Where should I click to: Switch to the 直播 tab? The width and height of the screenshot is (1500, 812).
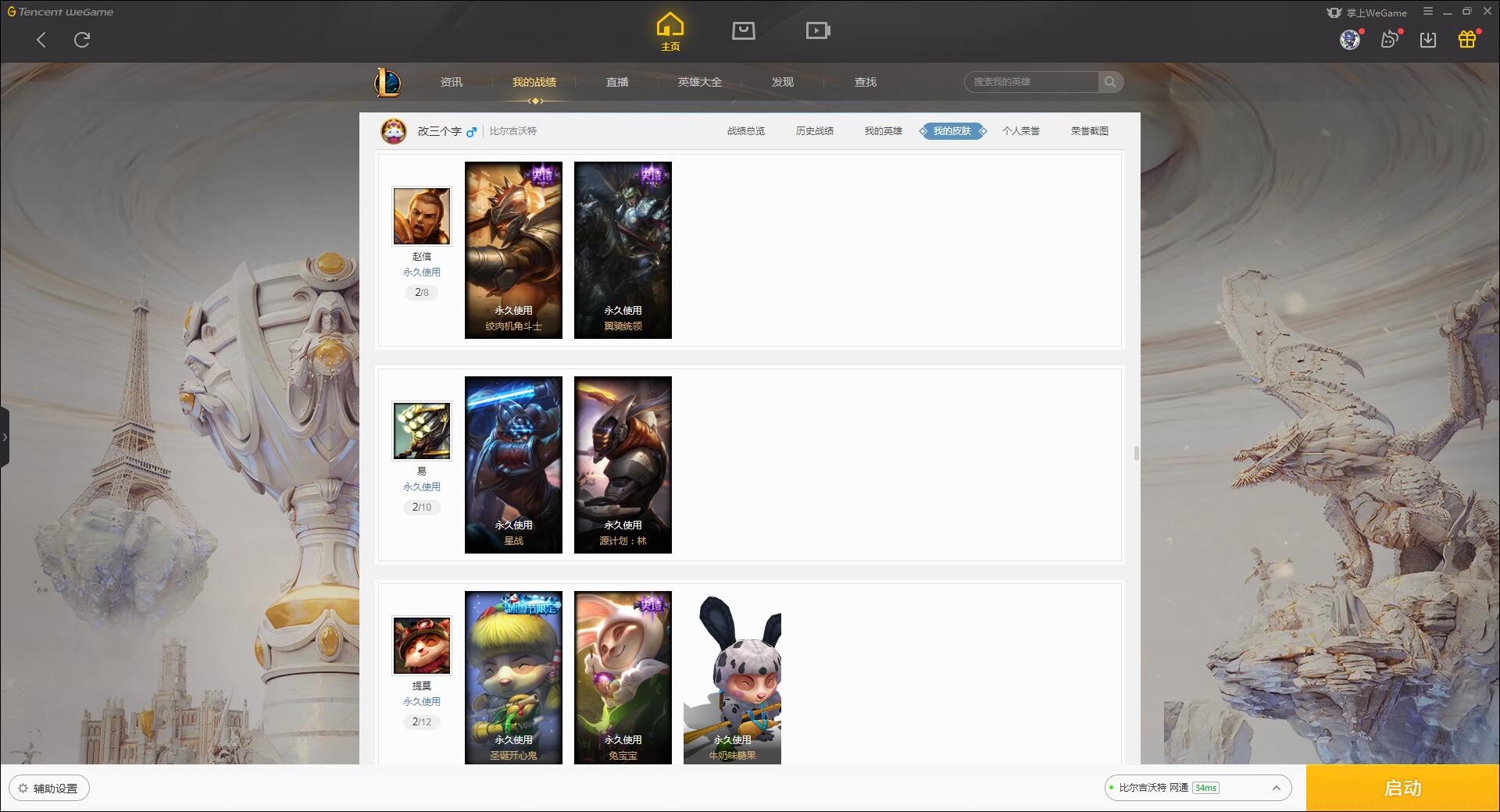coord(617,82)
